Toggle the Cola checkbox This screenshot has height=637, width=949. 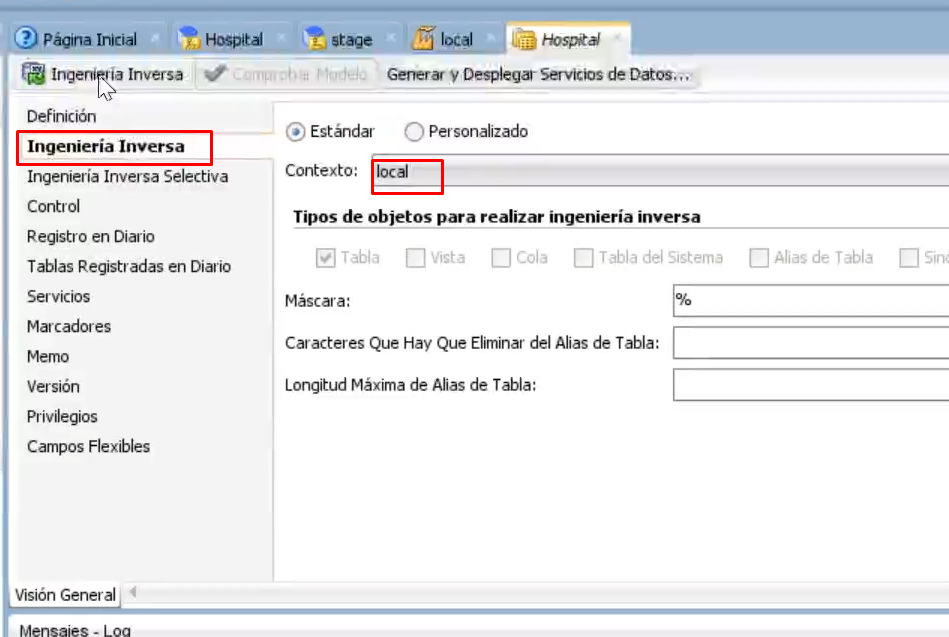pos(501,257)
